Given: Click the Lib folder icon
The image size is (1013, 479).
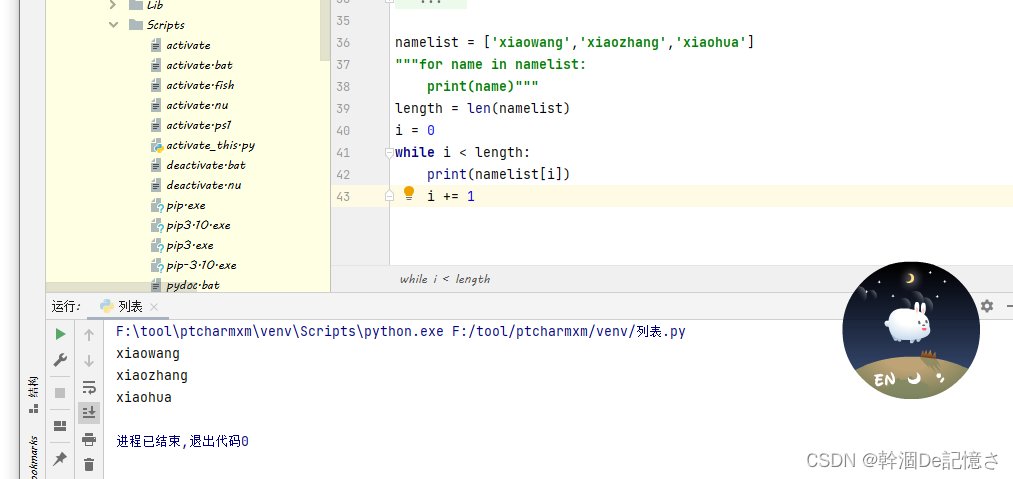Looking at the screenshot, I should 135,5.
